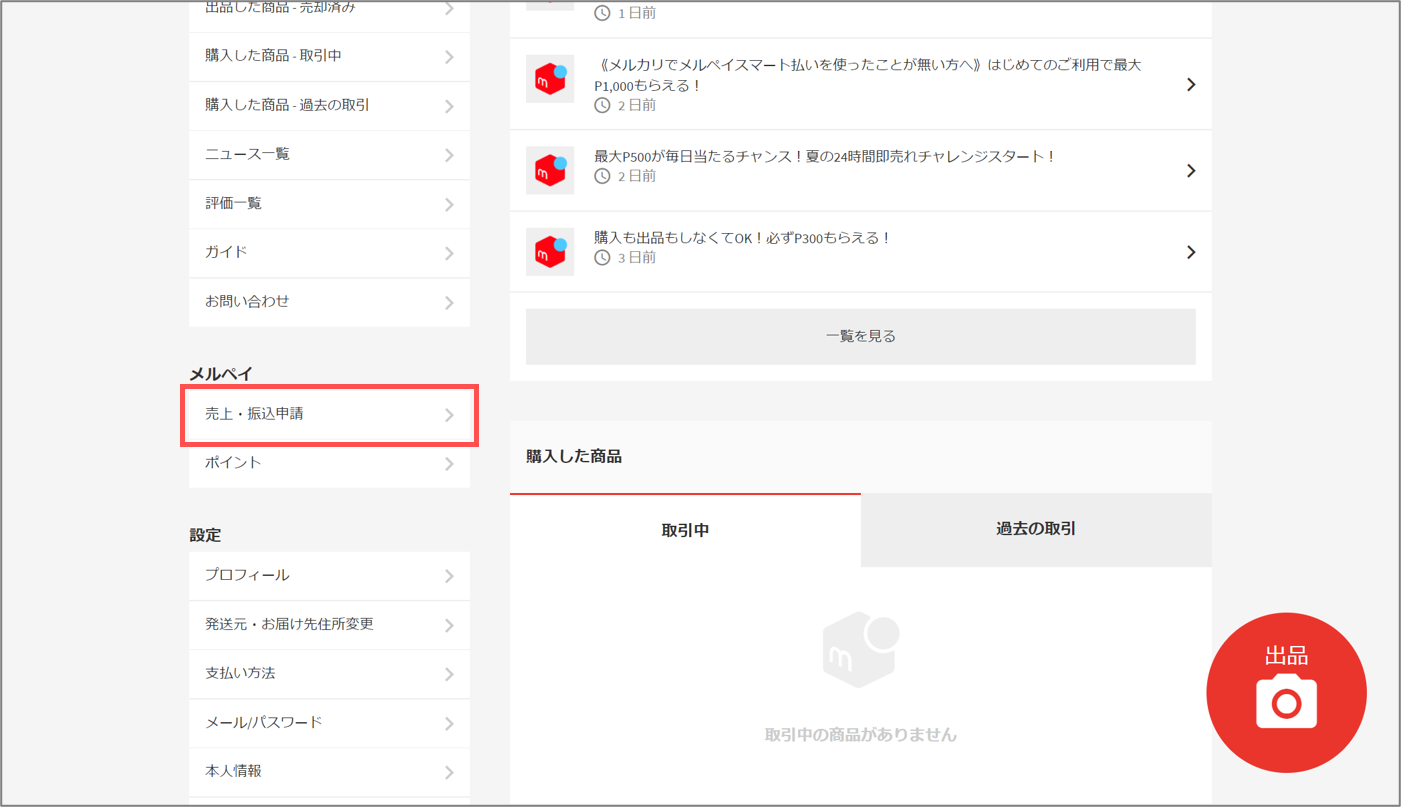Click chevron next to 購入した商品 - 取引中
Viewport: 1401px width, 807px height.
[449, 57]
